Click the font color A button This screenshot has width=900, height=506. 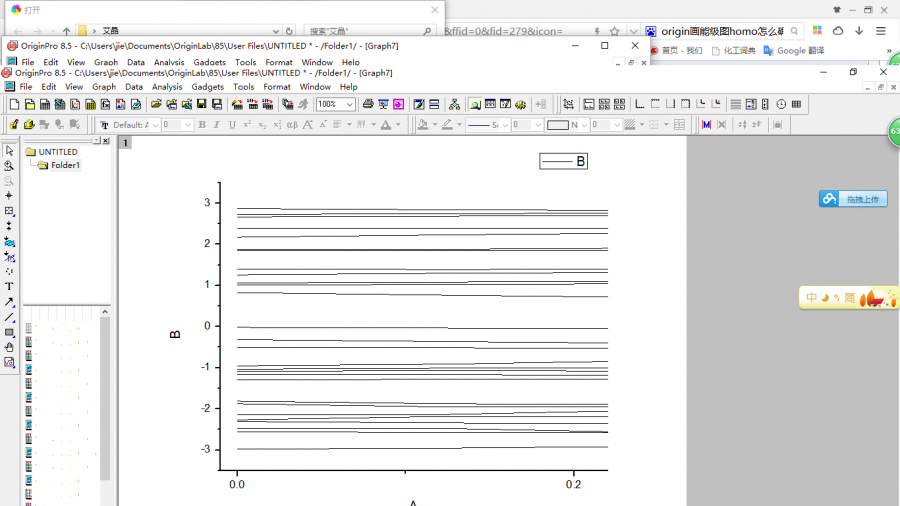tap(387, 125)
